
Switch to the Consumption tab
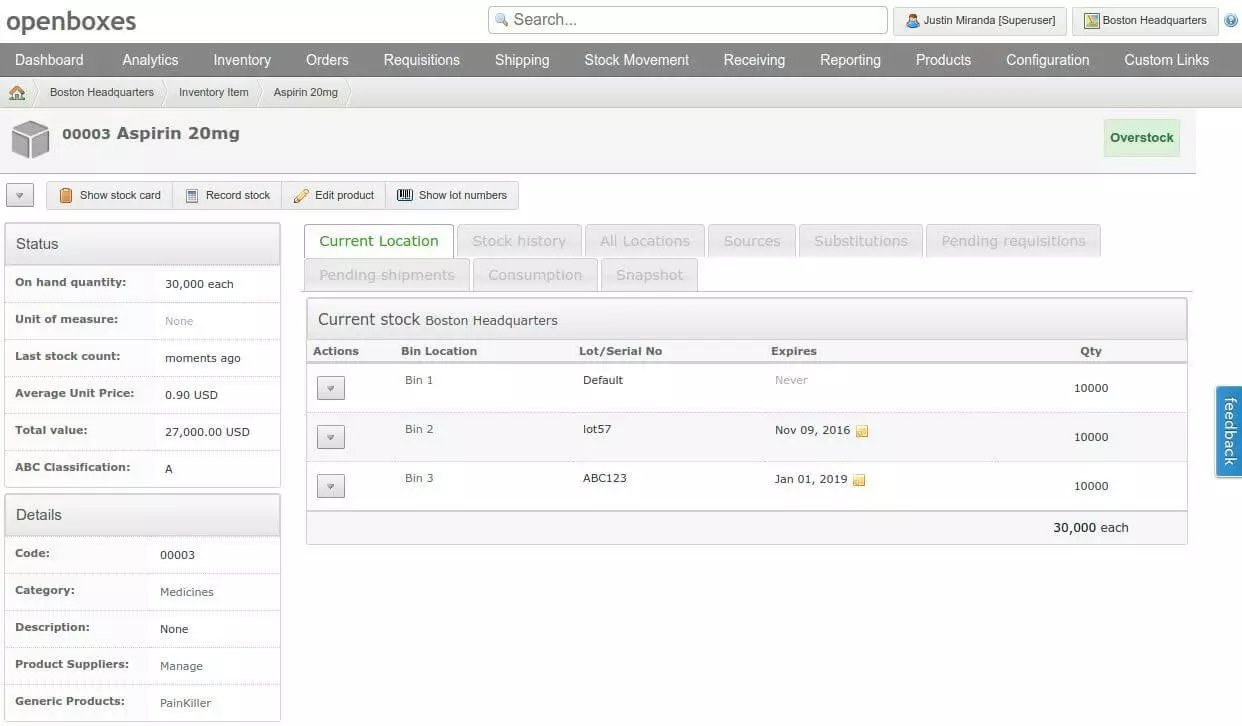(x=535, y=275)
